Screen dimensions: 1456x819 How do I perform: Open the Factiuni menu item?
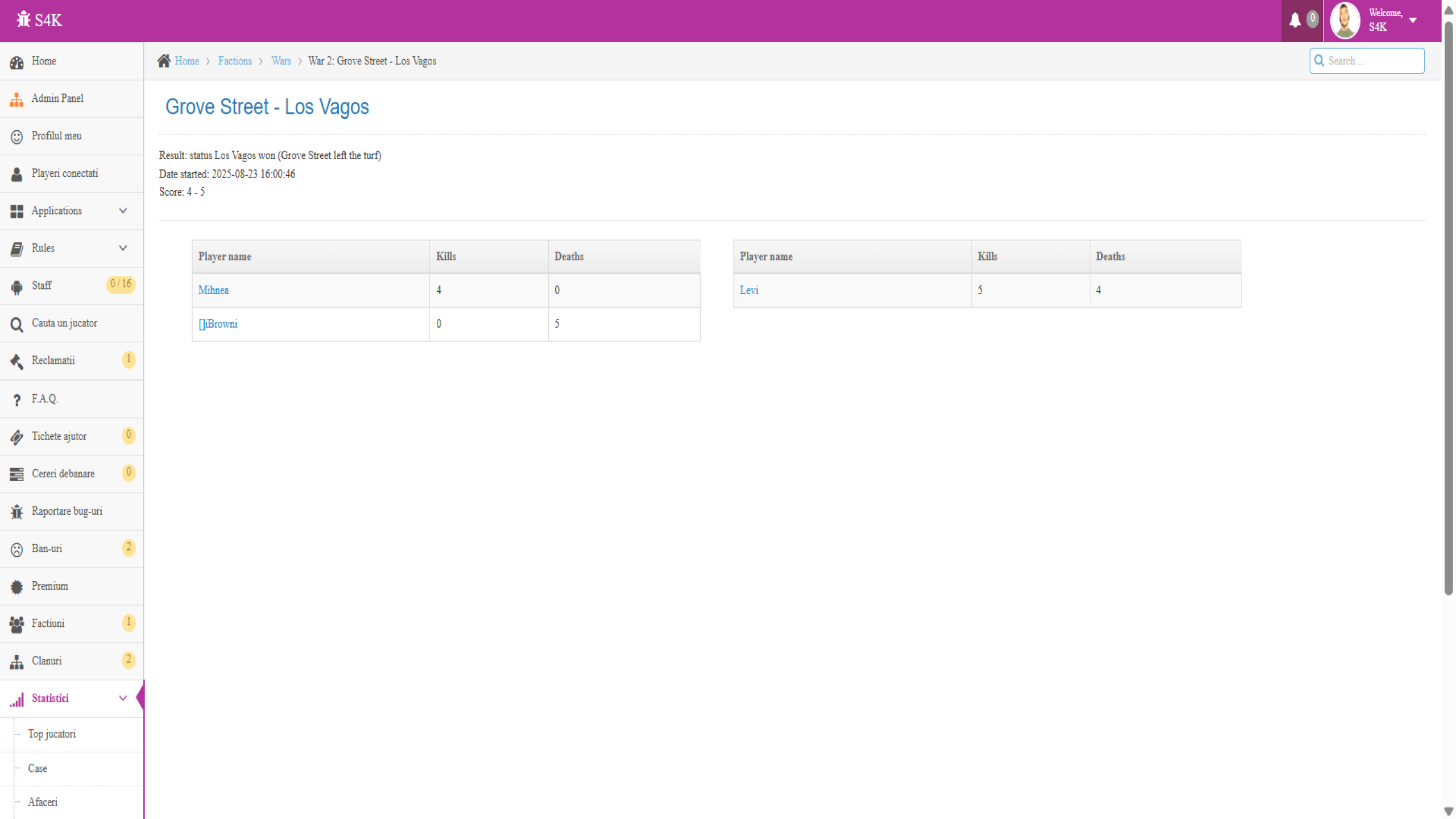(x=48, y=623)
